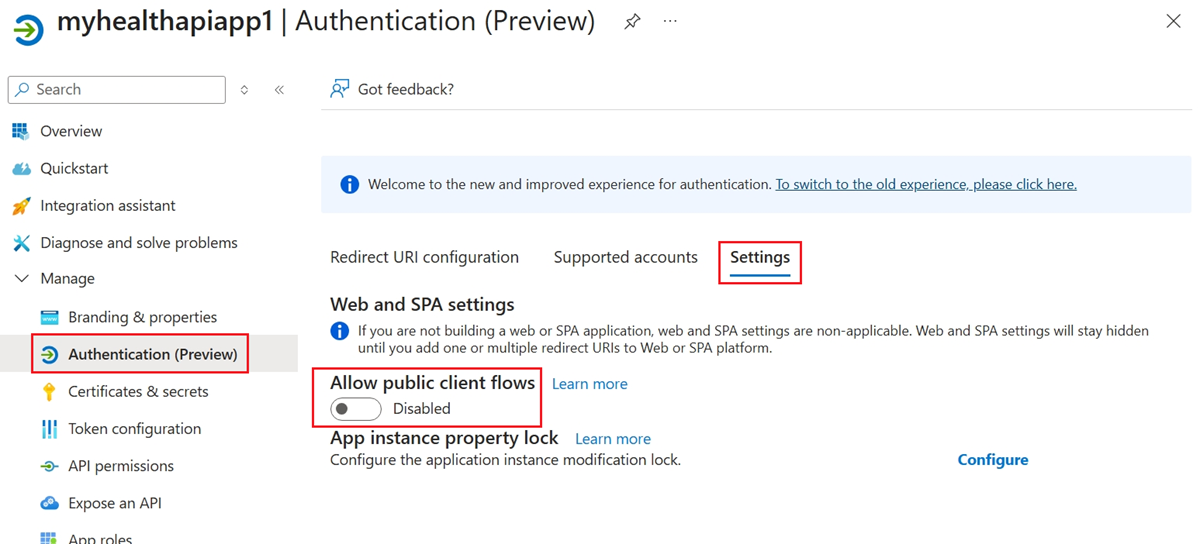
Task: Pin the Authentication page
Action: 632,22
